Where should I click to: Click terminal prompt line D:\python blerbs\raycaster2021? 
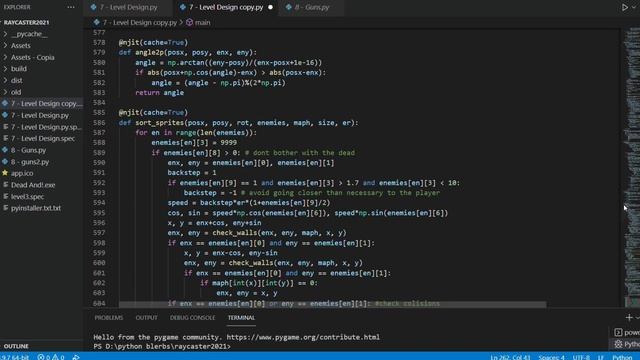pos(162,347)
